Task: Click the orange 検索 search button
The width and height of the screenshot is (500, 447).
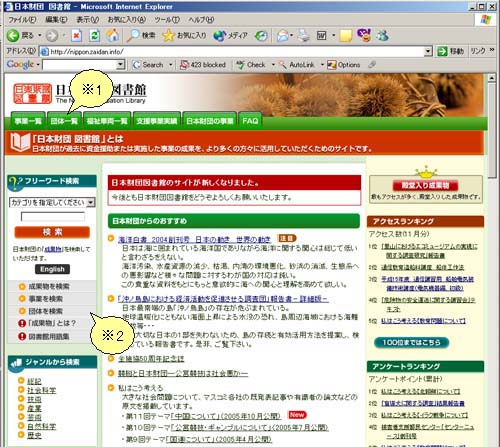Action: coord(52,232)
